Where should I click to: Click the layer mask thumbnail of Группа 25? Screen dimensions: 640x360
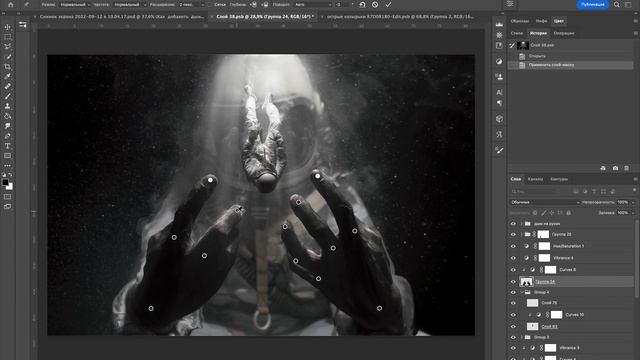543,234
